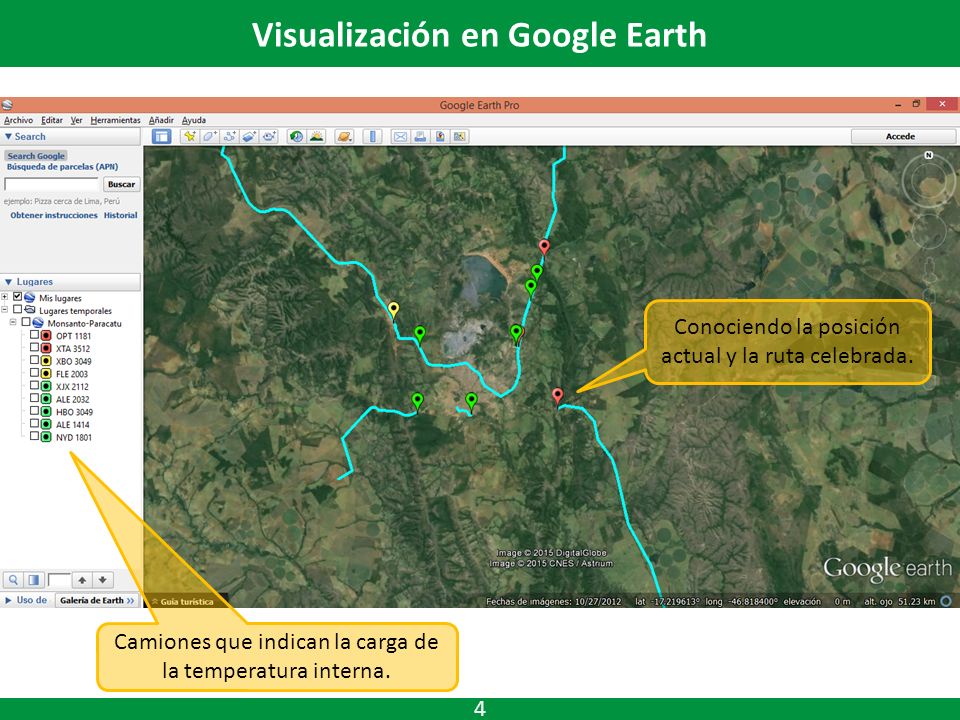
Task: Open the Herramientas menu
Action: pyautogui.click(x=116, y=120)
